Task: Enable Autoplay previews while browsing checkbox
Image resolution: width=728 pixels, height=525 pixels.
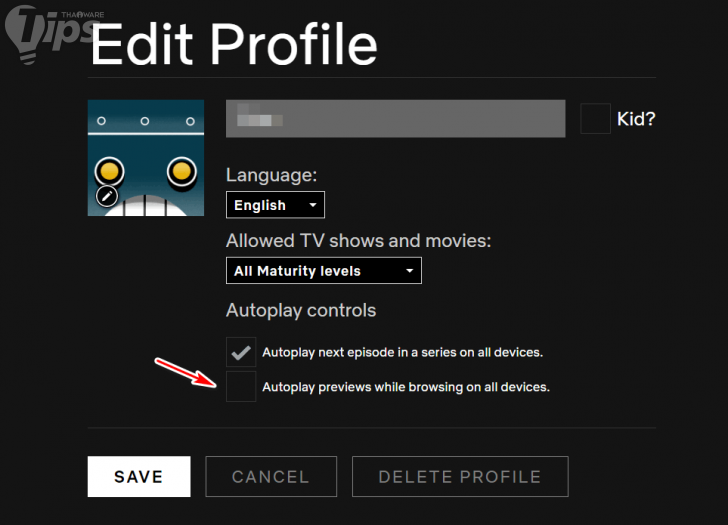Action: [241, 387]
